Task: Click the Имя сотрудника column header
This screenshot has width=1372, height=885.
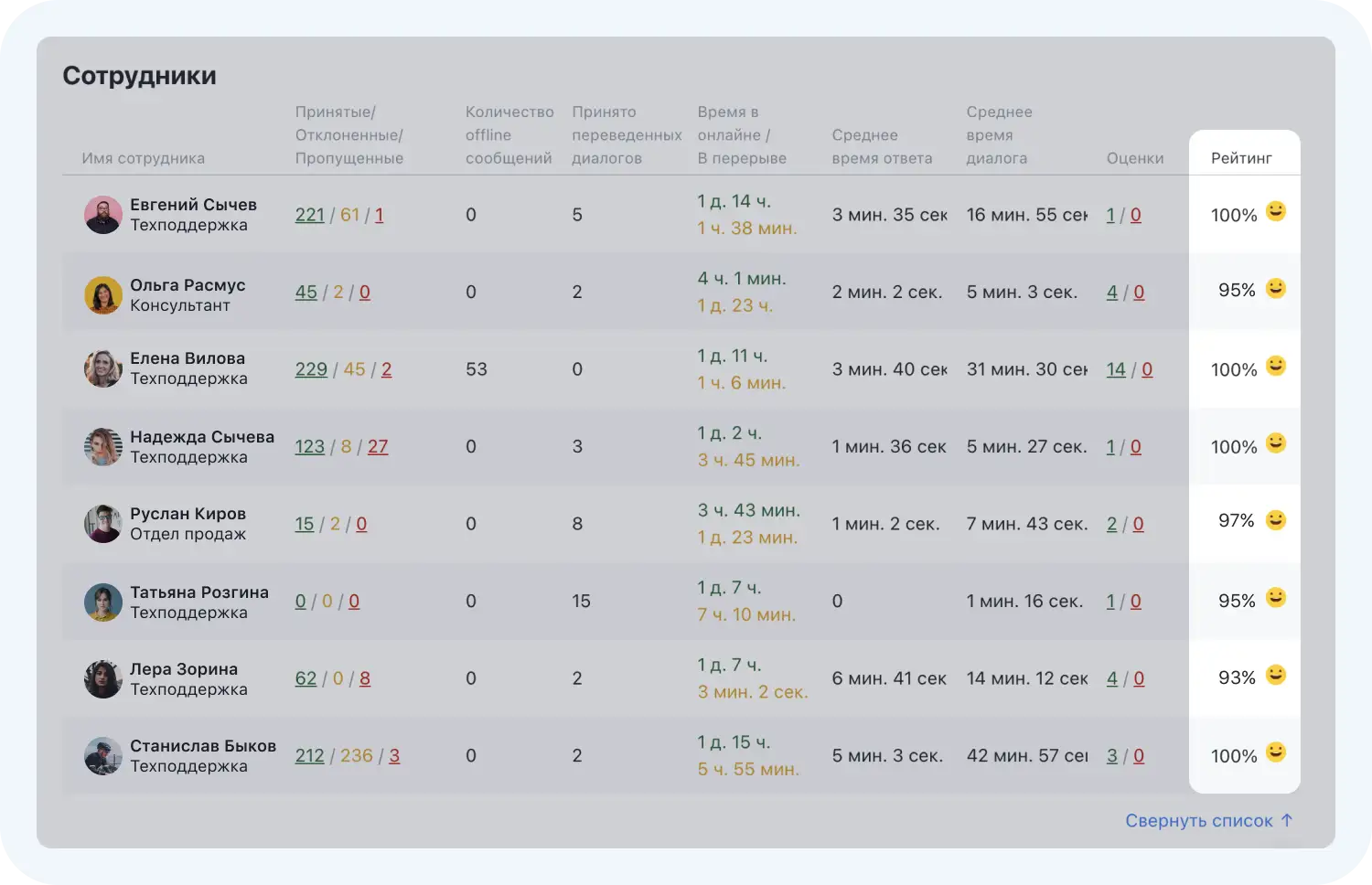Action: click(x=143, y=158)
